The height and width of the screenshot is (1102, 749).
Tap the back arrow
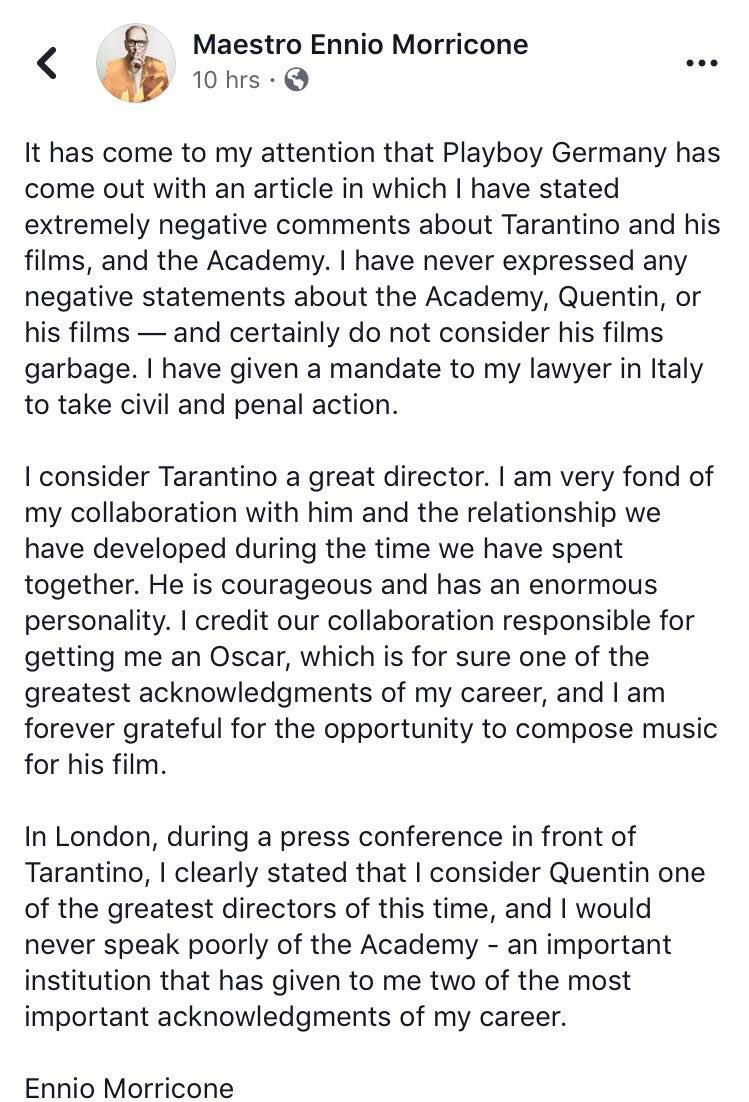point(47,63)
